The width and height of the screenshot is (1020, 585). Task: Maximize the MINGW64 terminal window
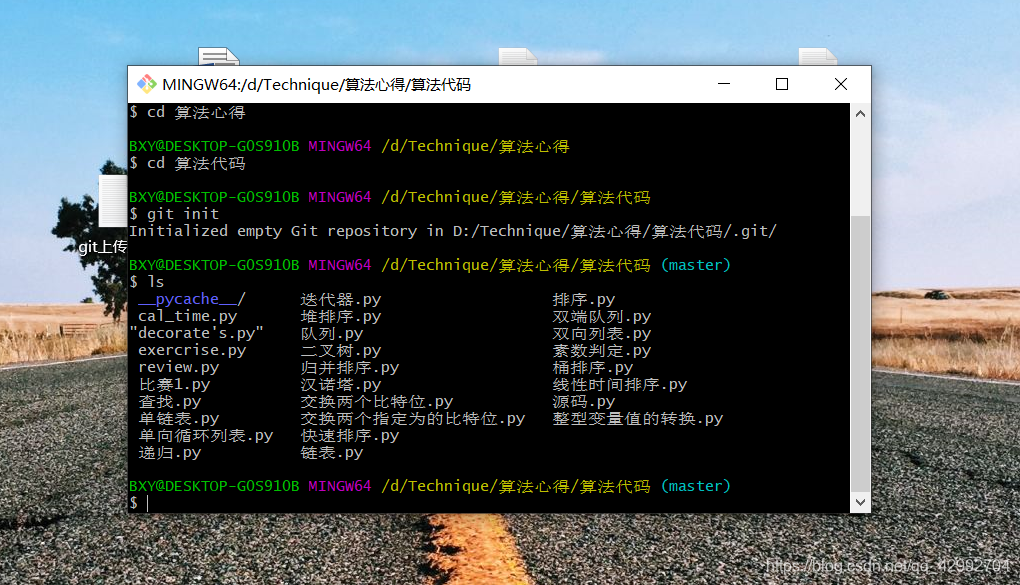(782, 84)
